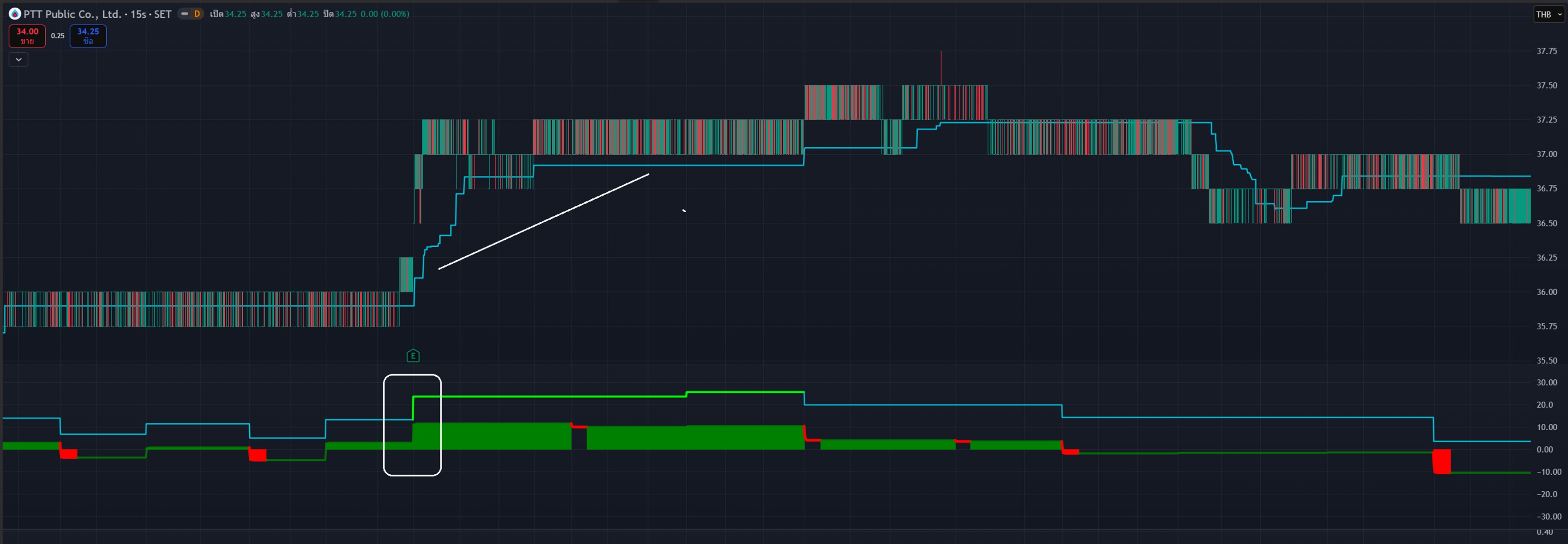1568x544 pixels.
Task: Click the gray dash market status icon
Action: pos(184,14)
